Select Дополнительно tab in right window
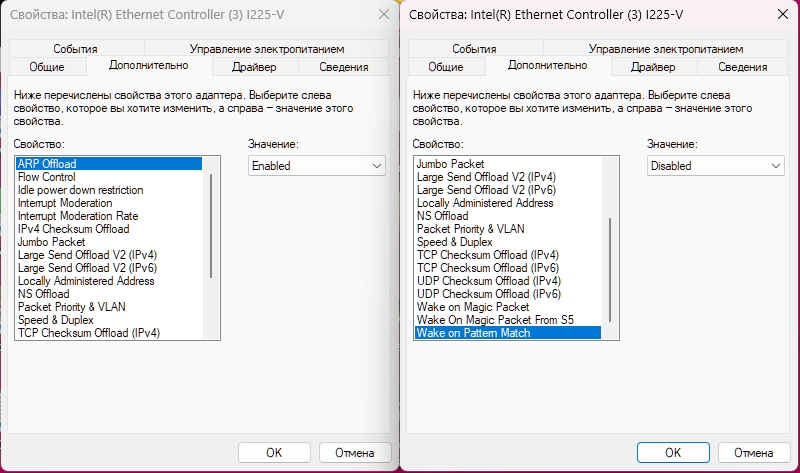 (547, 65)
